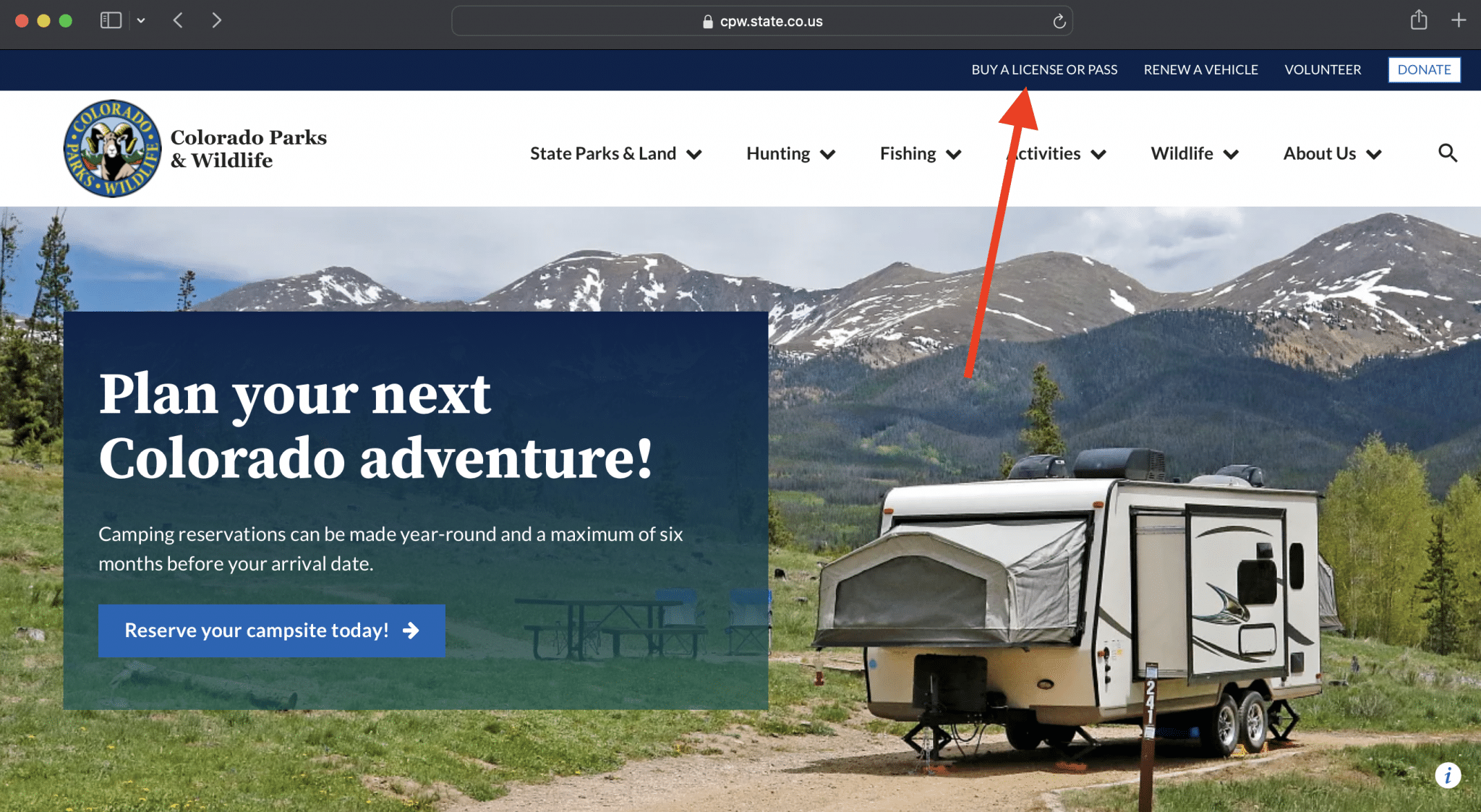Viewport: 1481px width, 812px height.
Task: Expand the Fishing dropdown menu
Action: 921,153
